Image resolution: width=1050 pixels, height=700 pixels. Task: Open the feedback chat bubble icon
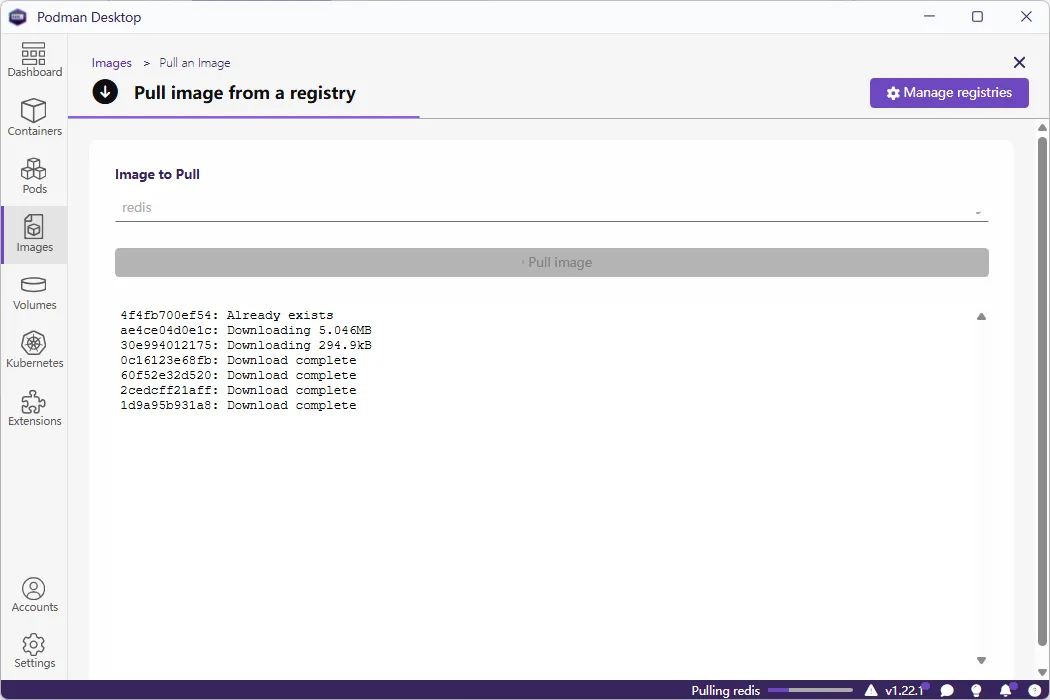(x=947, y=689)
